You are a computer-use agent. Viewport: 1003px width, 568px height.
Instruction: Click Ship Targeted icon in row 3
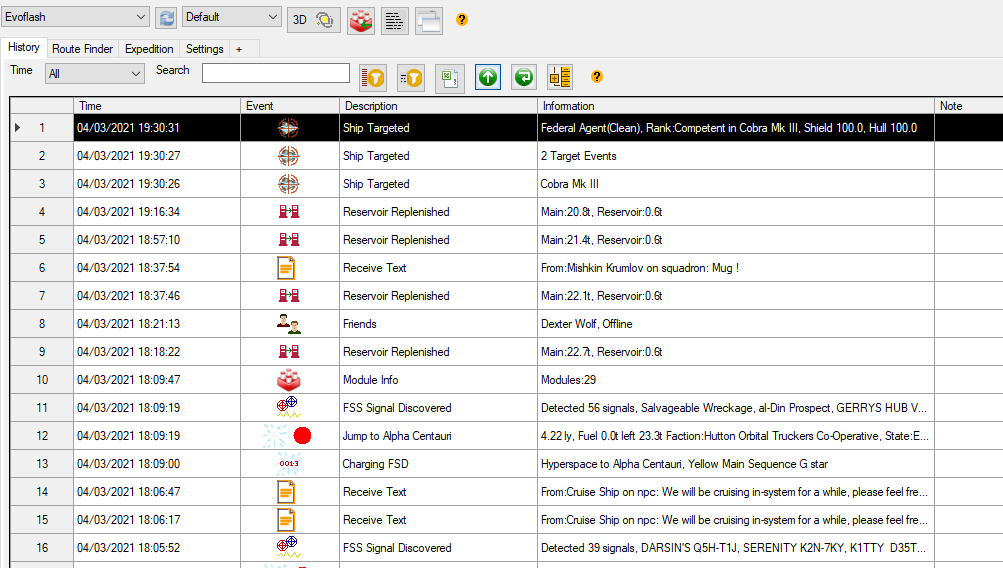288,184
